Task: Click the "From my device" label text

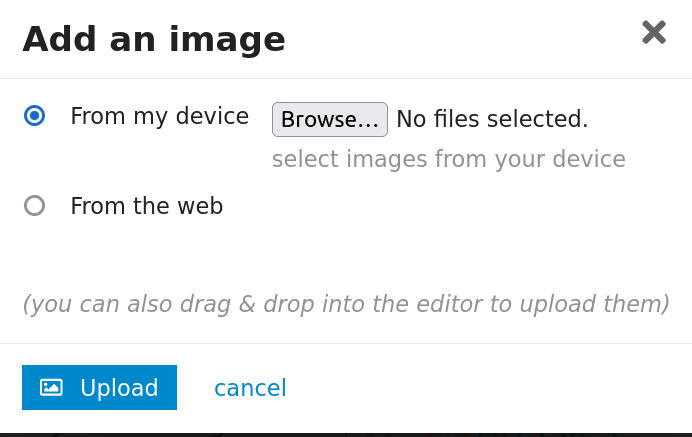Action: click(x=159, y=116)
